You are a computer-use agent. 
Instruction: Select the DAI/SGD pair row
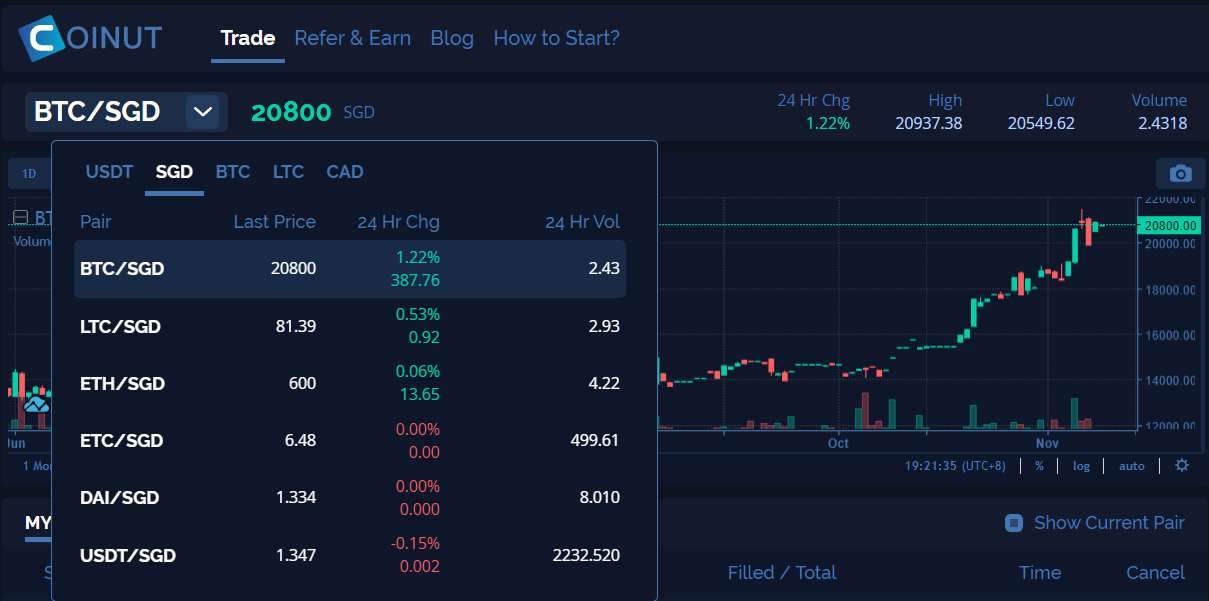pos(350,497)
